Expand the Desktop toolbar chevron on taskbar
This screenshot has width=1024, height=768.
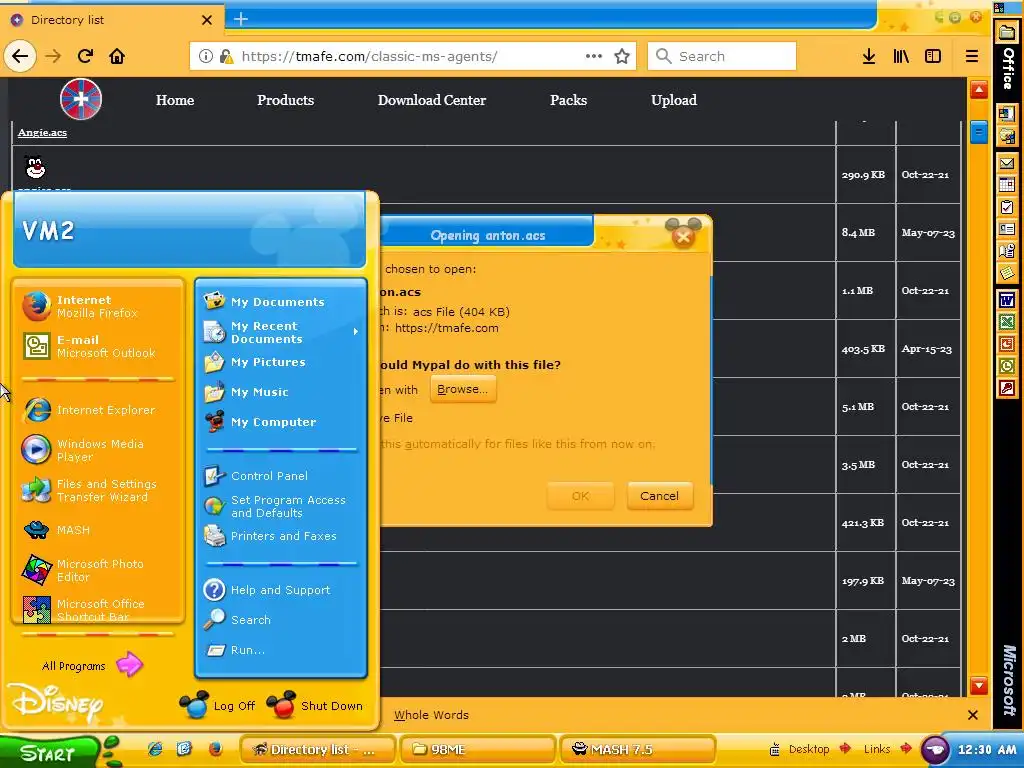pos(845,748)
